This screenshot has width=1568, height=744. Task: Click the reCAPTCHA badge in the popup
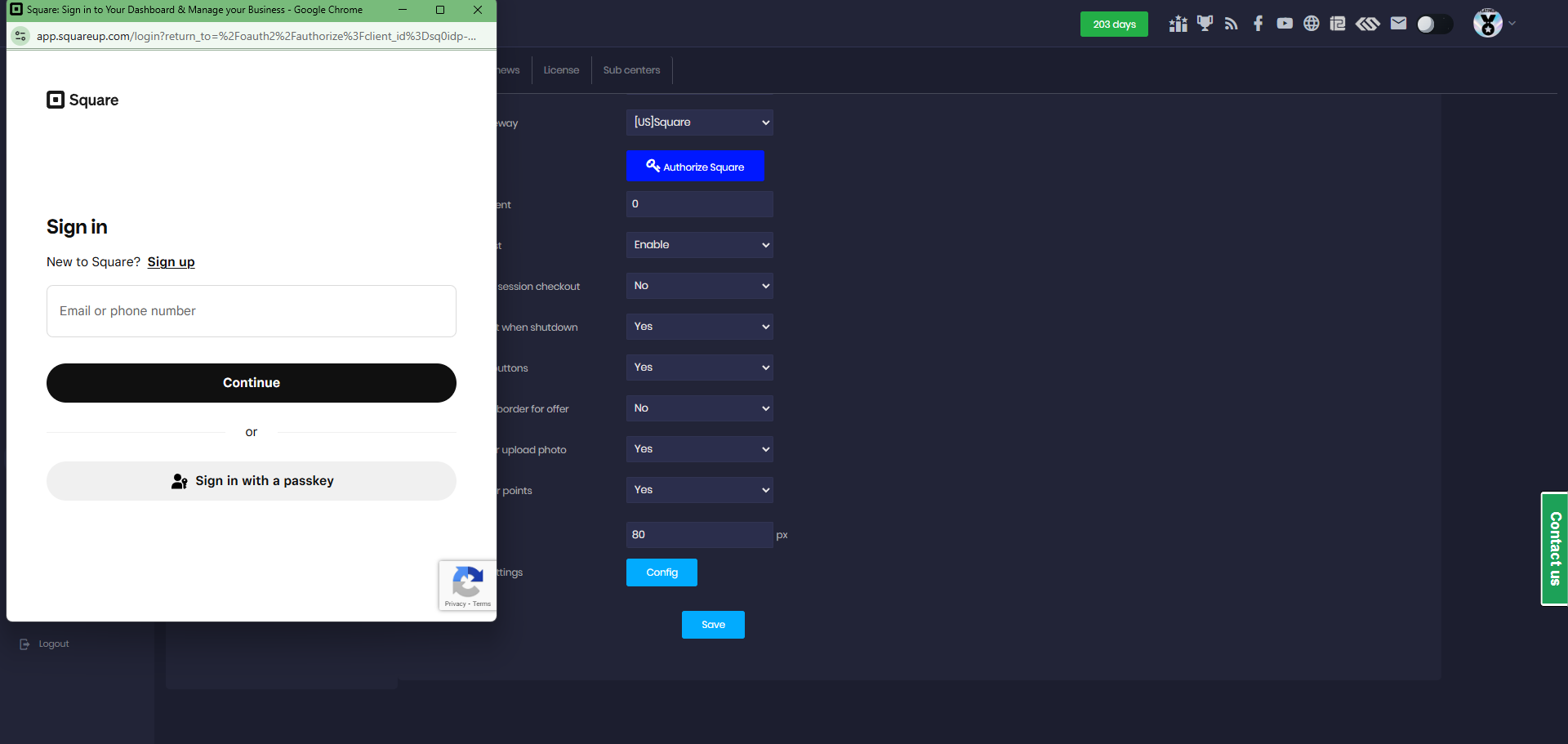click(467, 585)
